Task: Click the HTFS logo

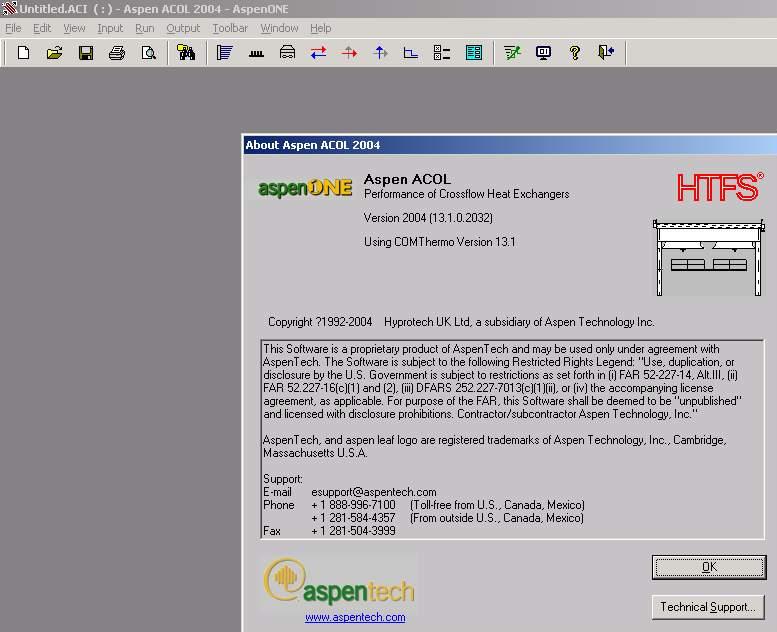Action: [x=720, y=187]
